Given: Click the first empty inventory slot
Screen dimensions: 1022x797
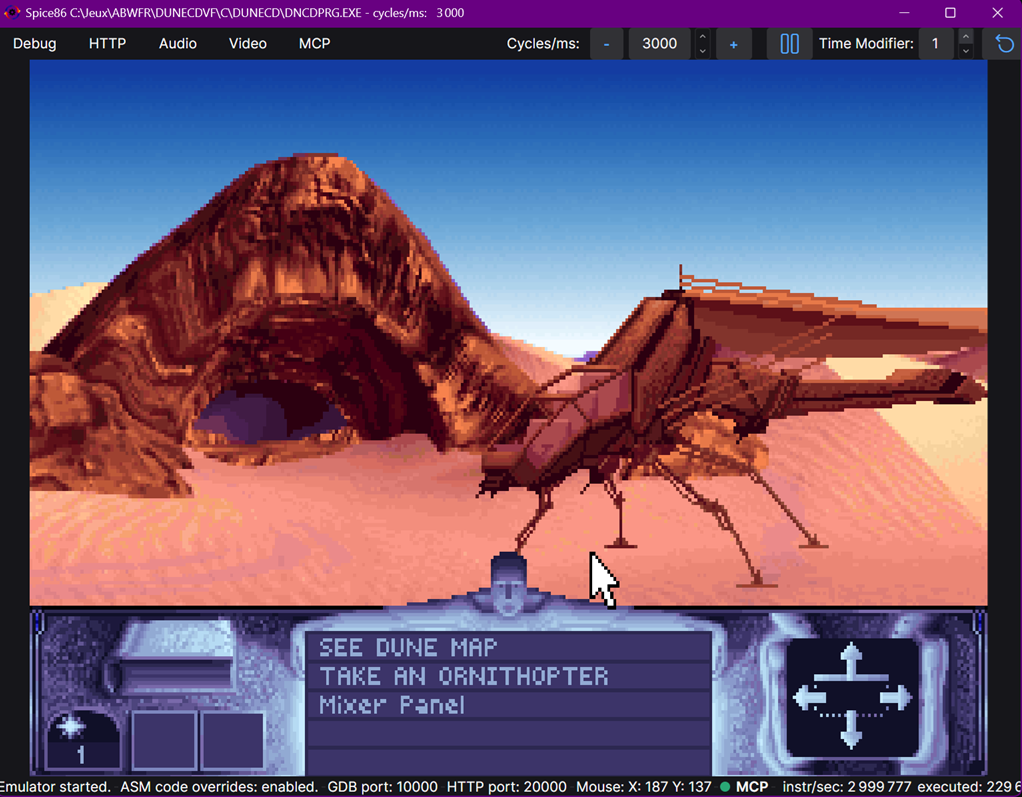Looking at the screenshot, I should pyautogui.click(x=164, y=741).
